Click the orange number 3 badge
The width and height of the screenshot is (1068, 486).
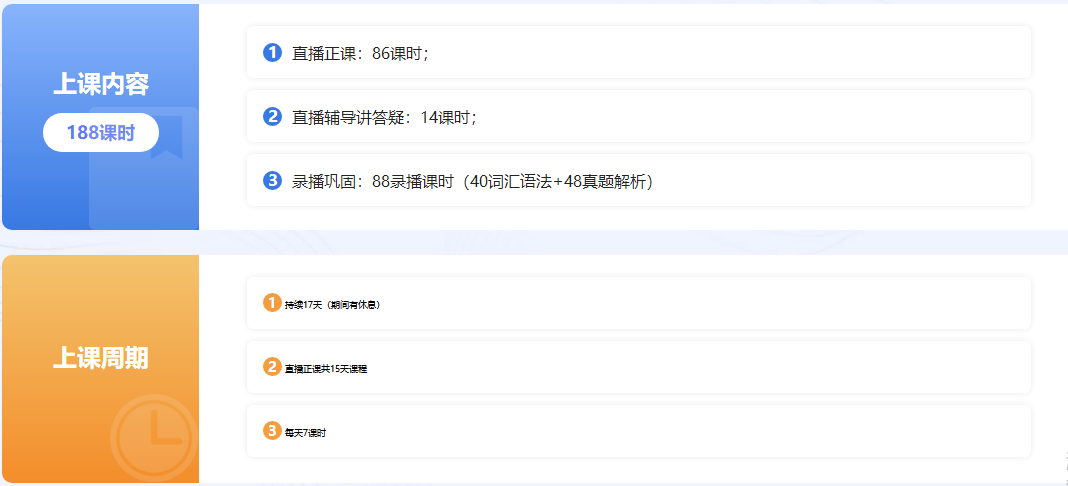point(272,431)
